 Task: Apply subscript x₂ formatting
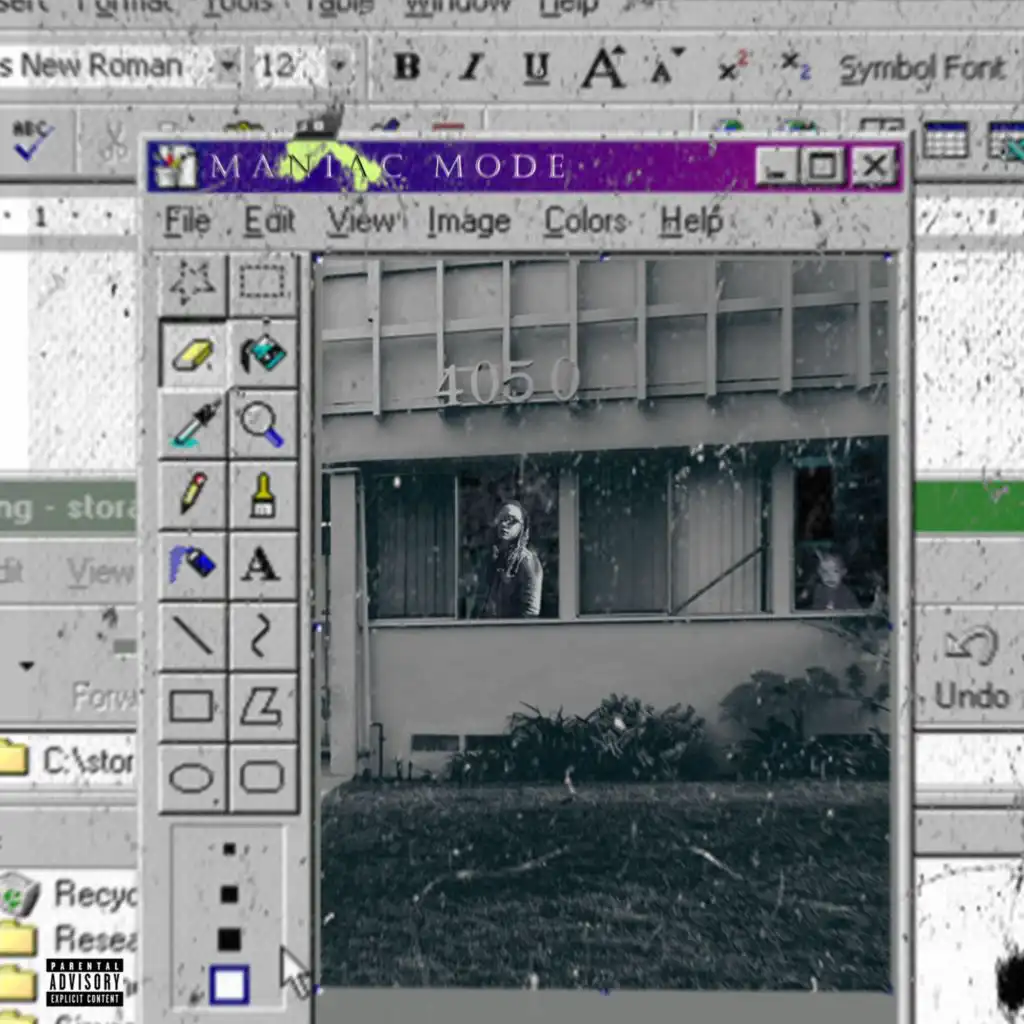tap(795, 66)
